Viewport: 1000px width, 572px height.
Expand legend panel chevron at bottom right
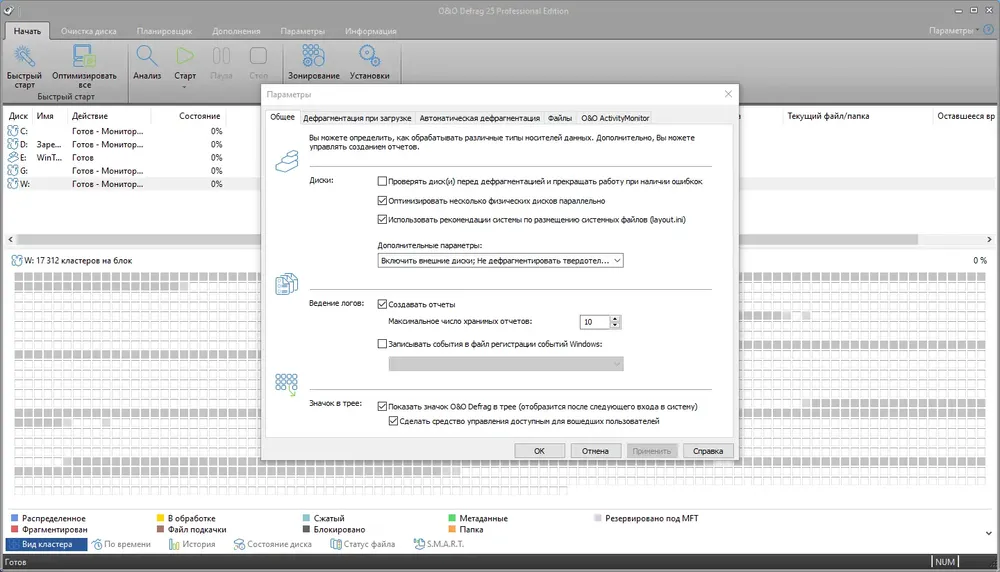coord(989,533)
